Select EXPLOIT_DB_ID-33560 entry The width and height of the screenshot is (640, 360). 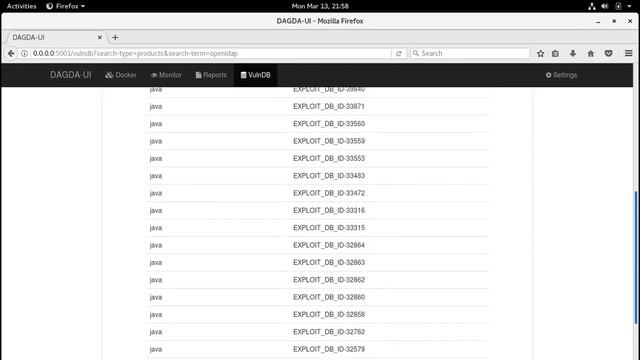tap(329, 124)
